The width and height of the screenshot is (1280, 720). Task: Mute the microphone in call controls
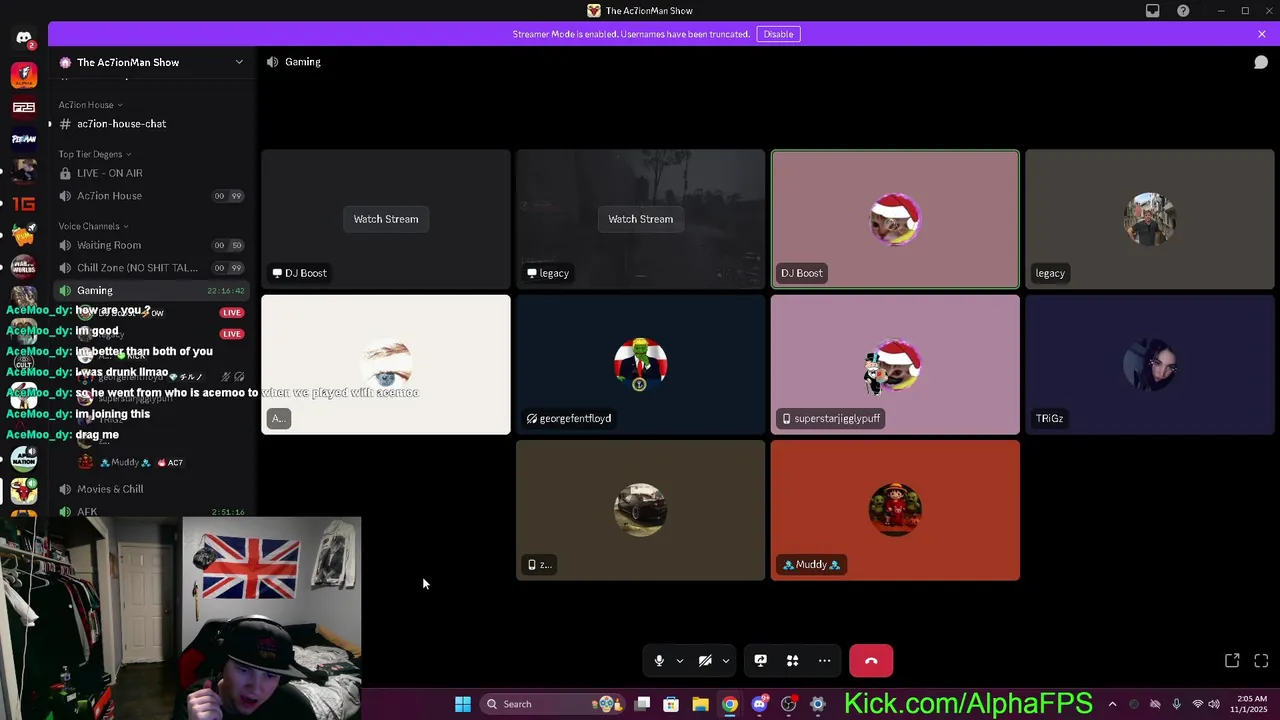click(x=659, y=661)
